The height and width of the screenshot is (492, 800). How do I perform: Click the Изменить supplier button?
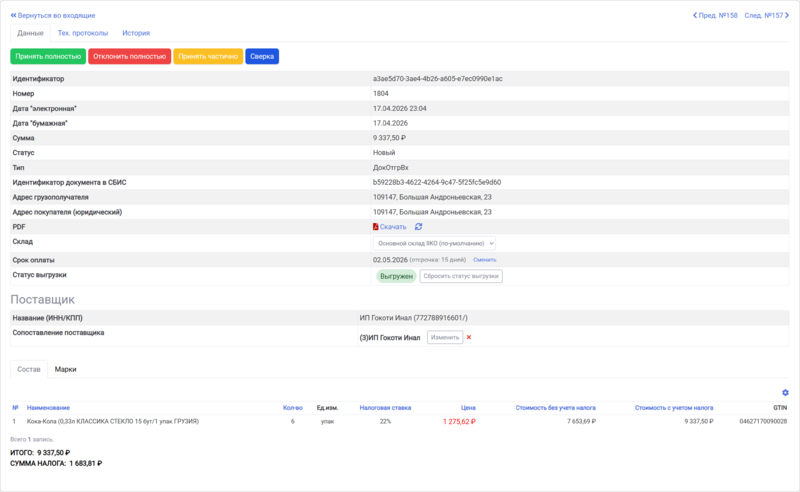[445, 337]
